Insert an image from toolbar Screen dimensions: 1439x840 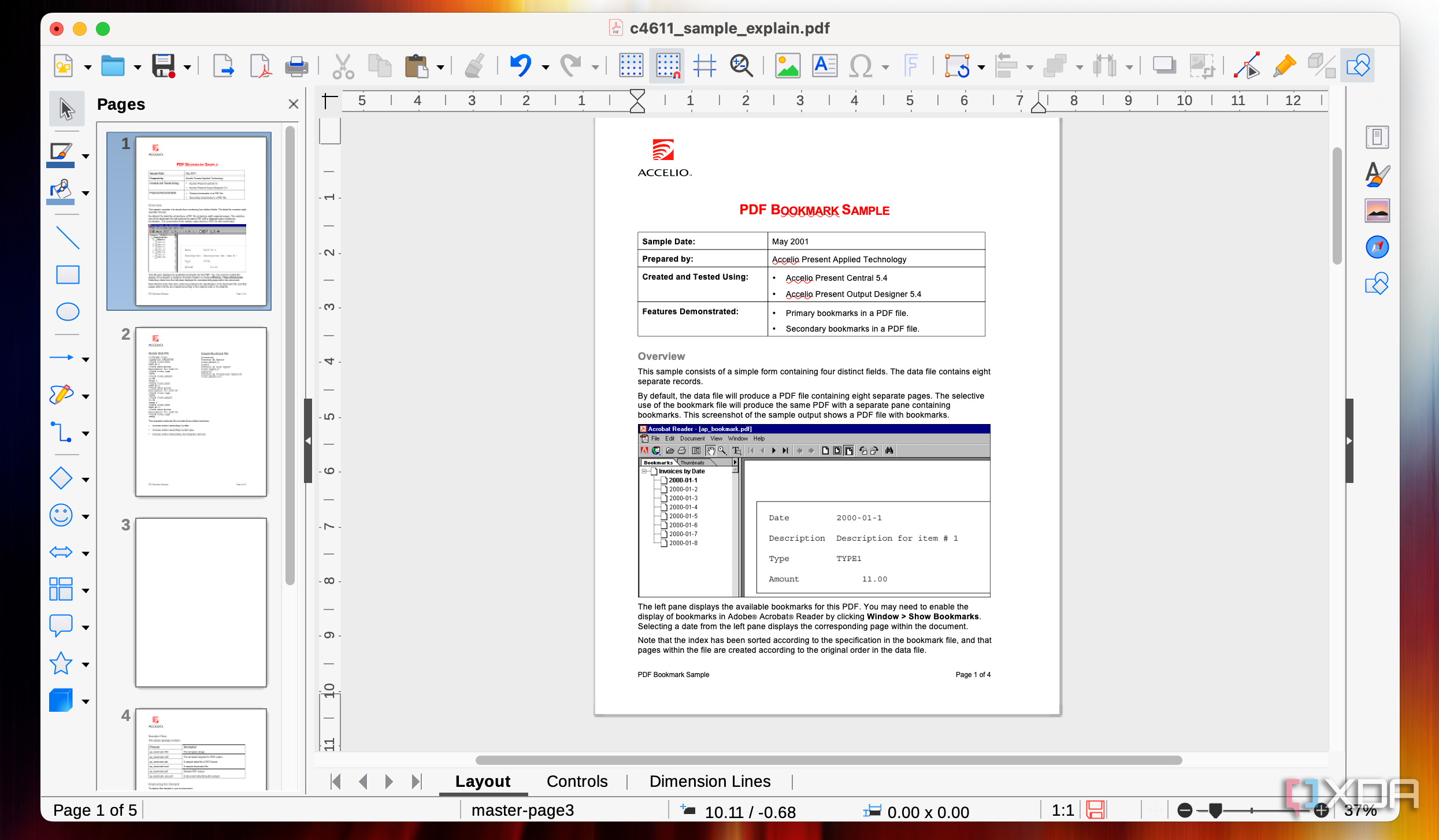point(788,66)
